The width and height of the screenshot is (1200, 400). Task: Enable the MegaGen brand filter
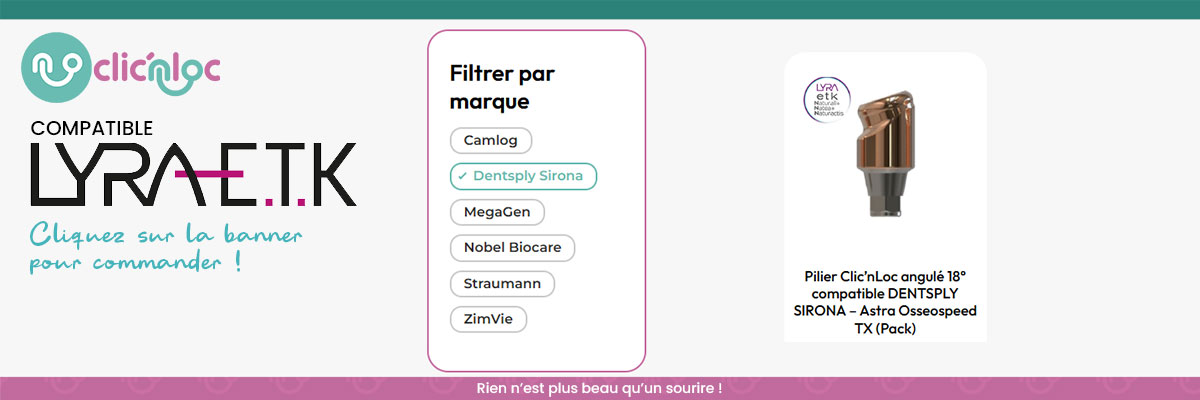[497, 212]
